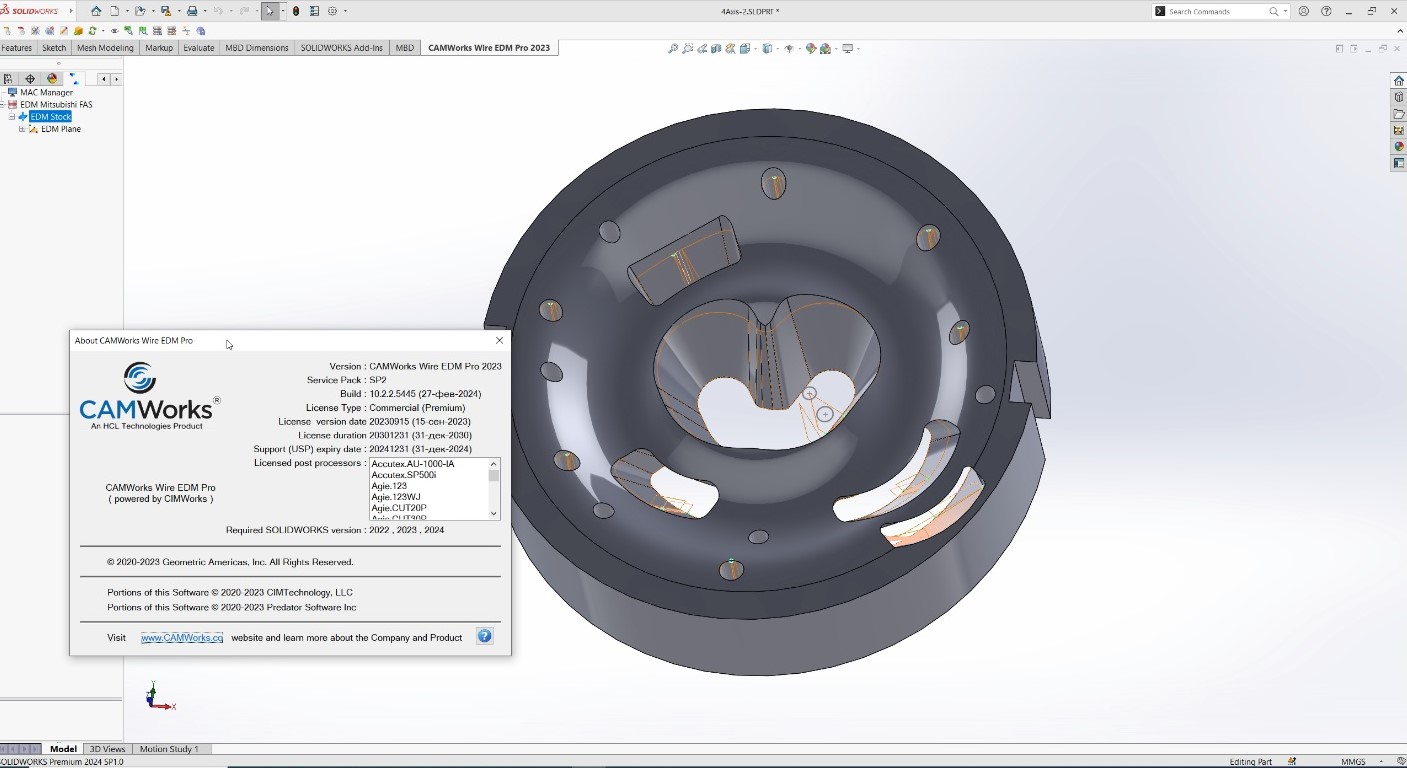
Task: Select Accutex.AU-1000-IA in post processors list
Action: click(412, 464)
